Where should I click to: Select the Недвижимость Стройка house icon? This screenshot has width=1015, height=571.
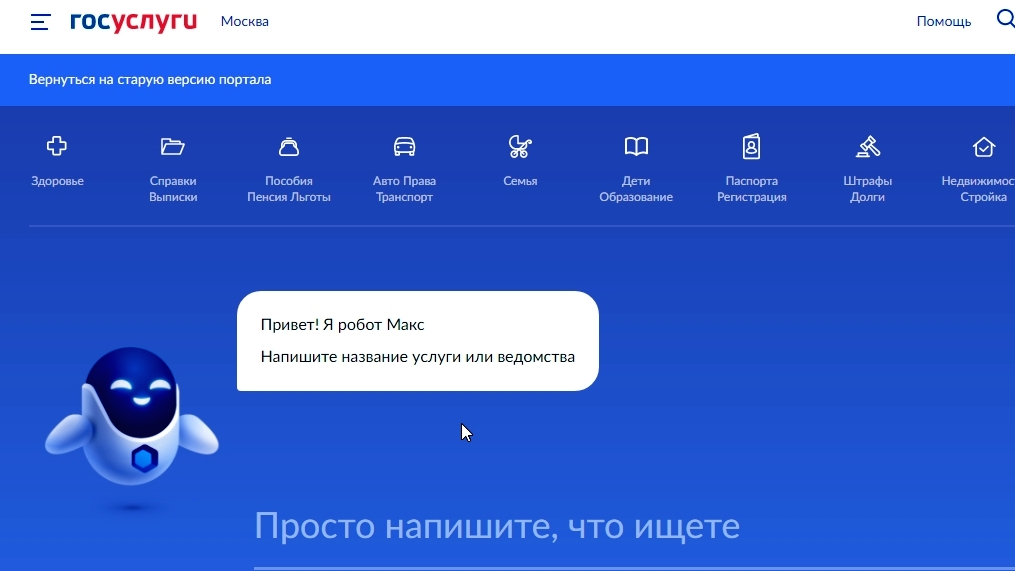click(x=983, y=147)
